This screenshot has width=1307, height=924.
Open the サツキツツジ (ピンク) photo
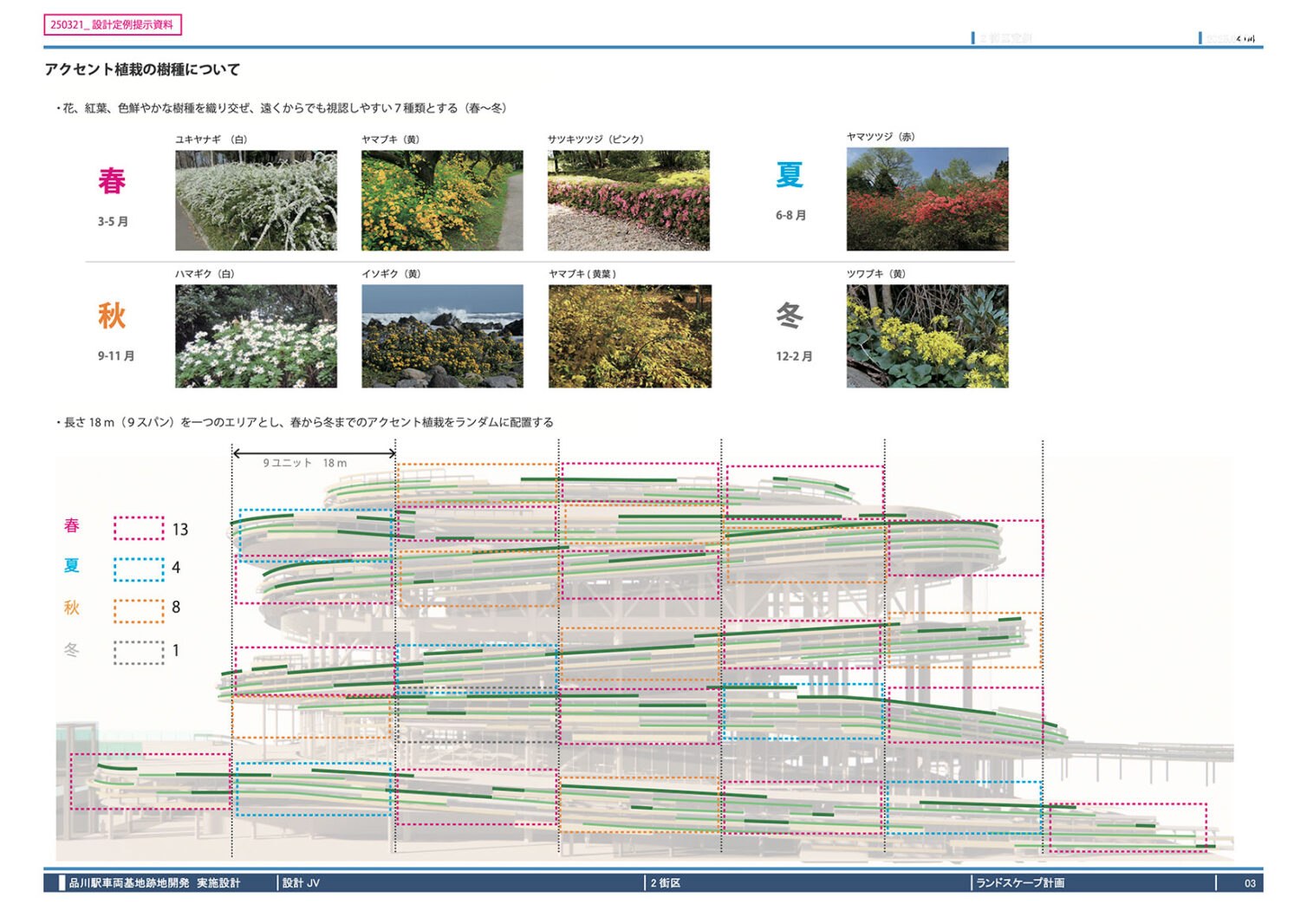(628, 200)
